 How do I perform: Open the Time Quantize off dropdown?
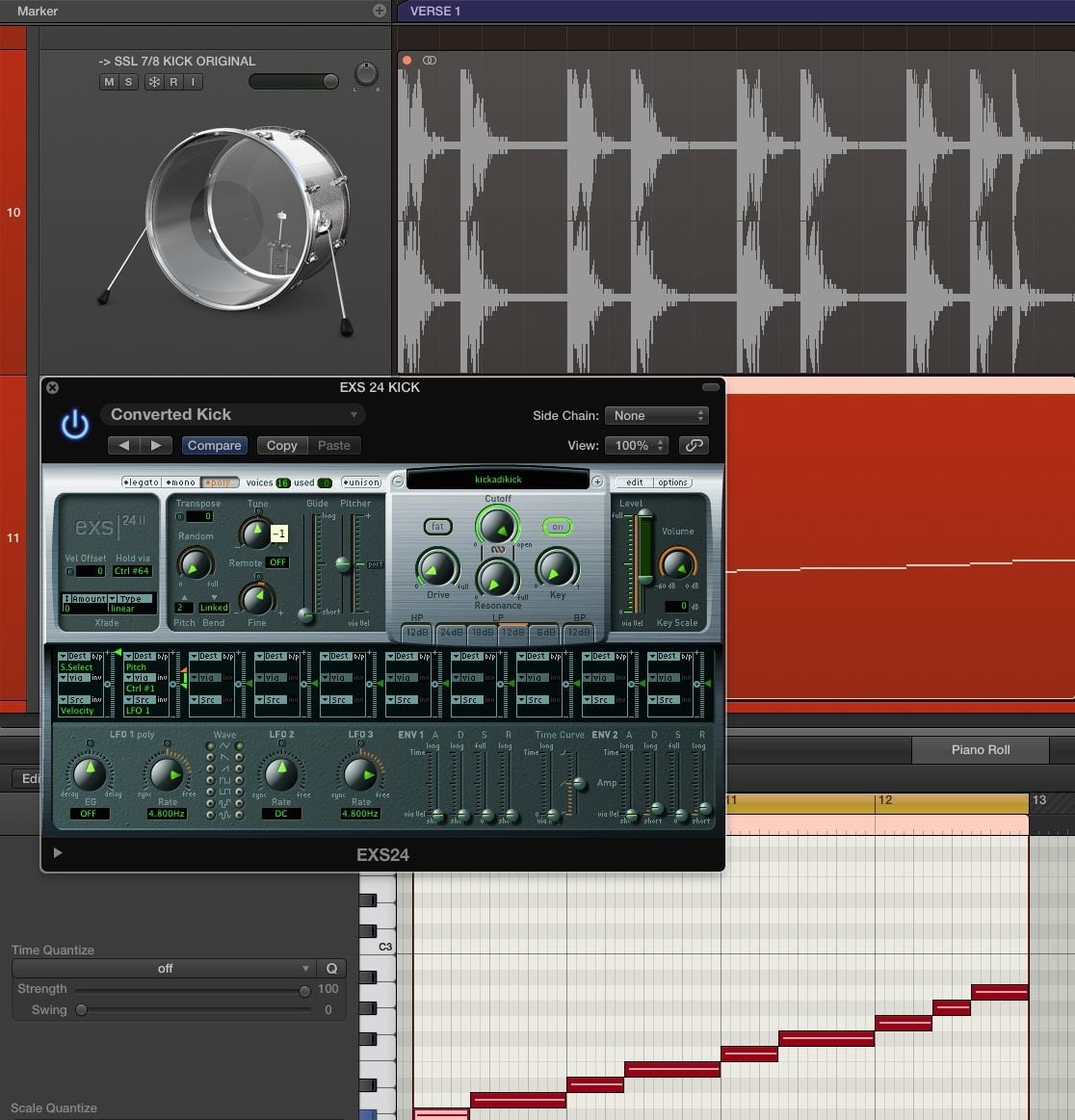(x=165, y=969)
